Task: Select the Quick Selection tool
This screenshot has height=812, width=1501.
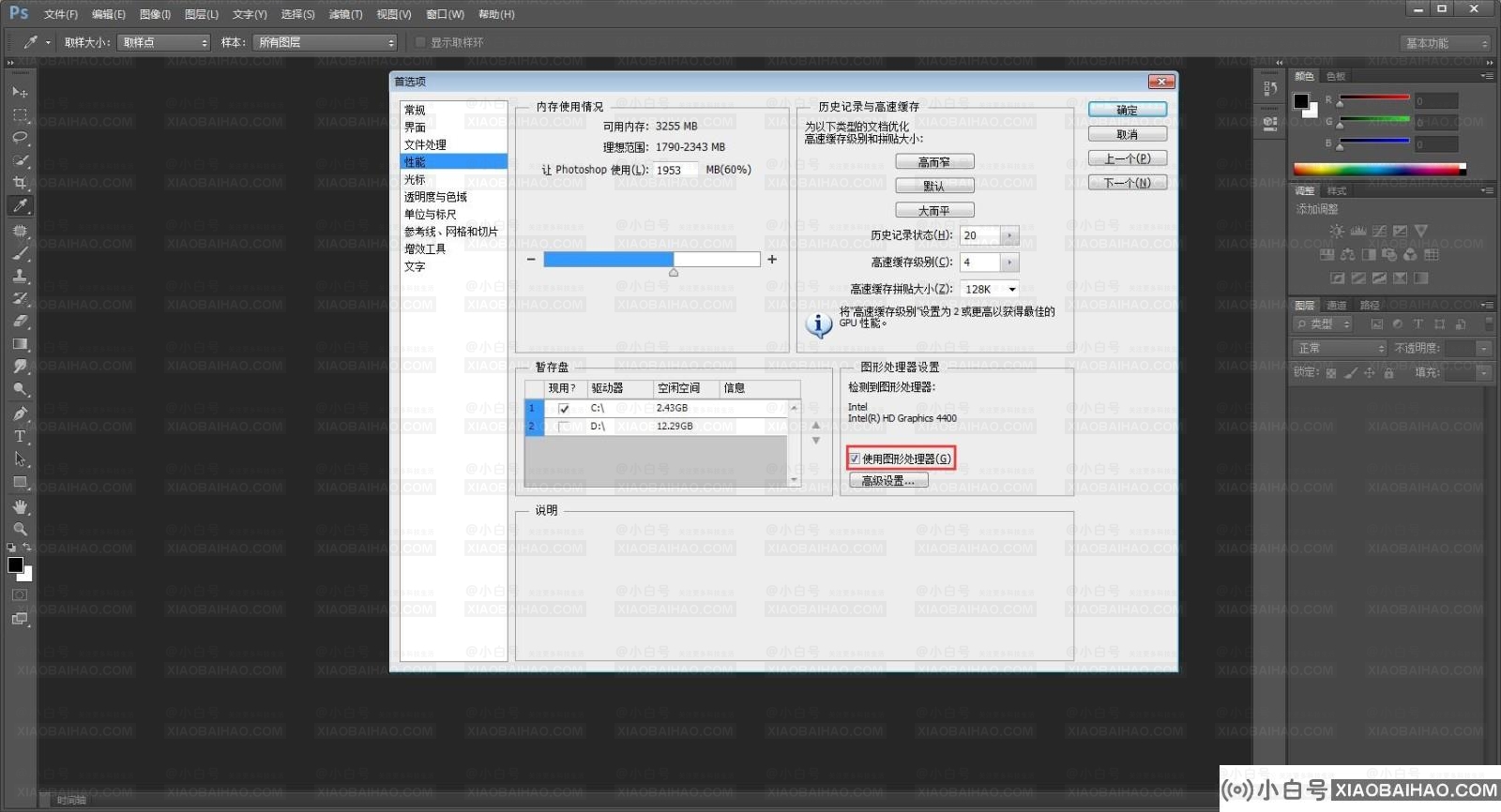Action: pos(20,160)
